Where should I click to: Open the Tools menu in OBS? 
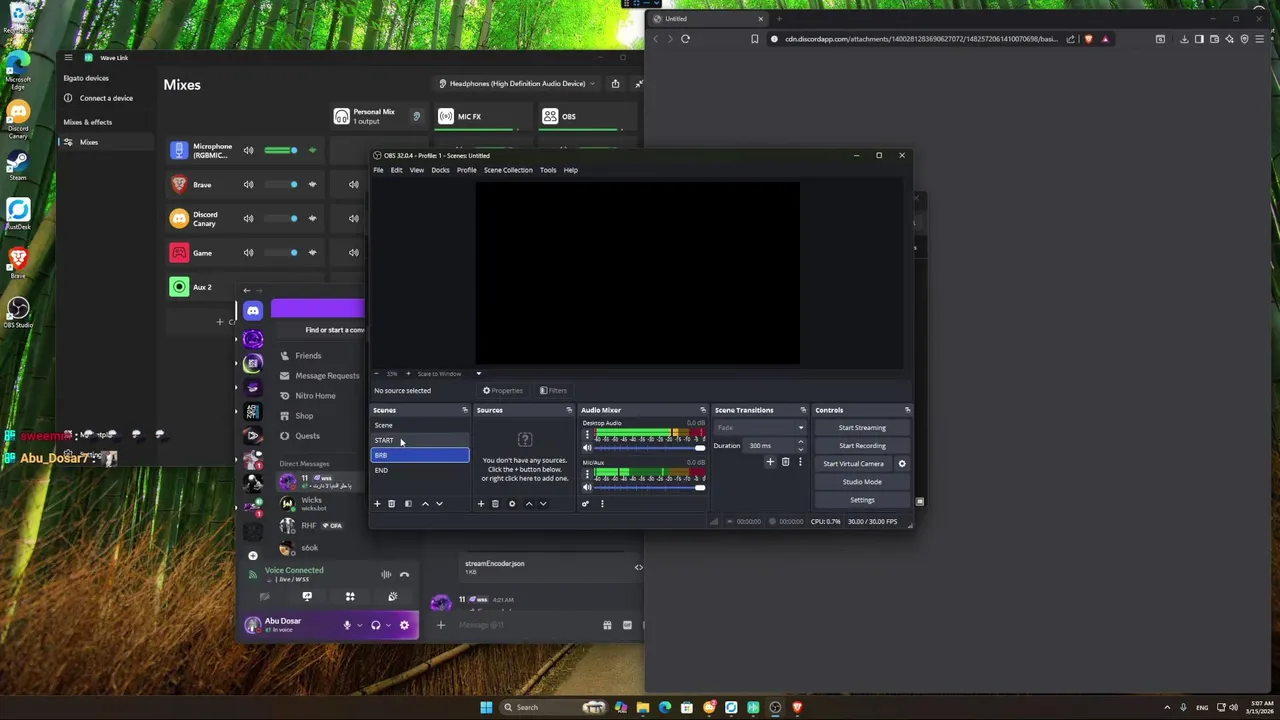point(548,170)
